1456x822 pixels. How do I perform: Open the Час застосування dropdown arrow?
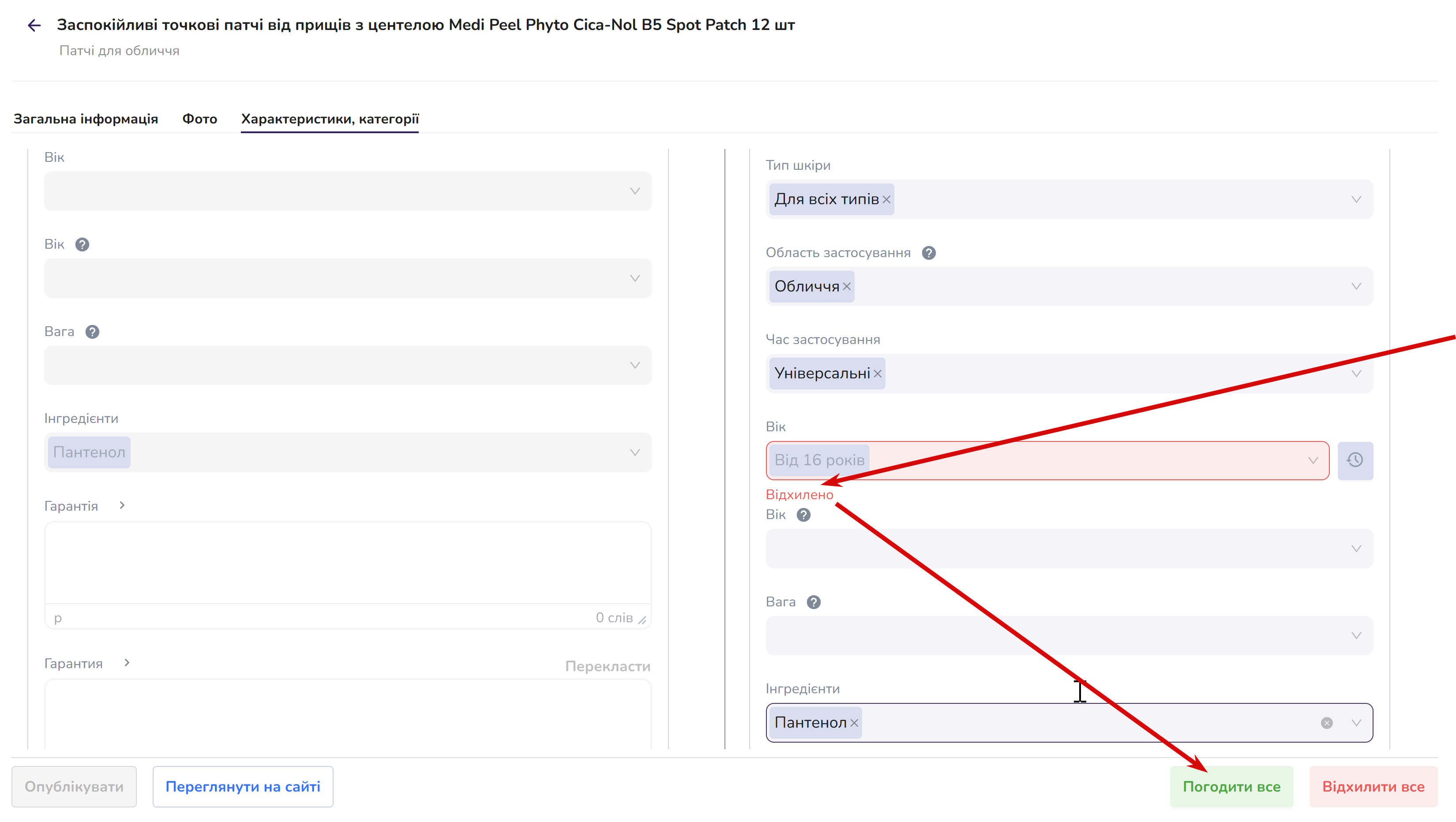[x=1356, y=374]
